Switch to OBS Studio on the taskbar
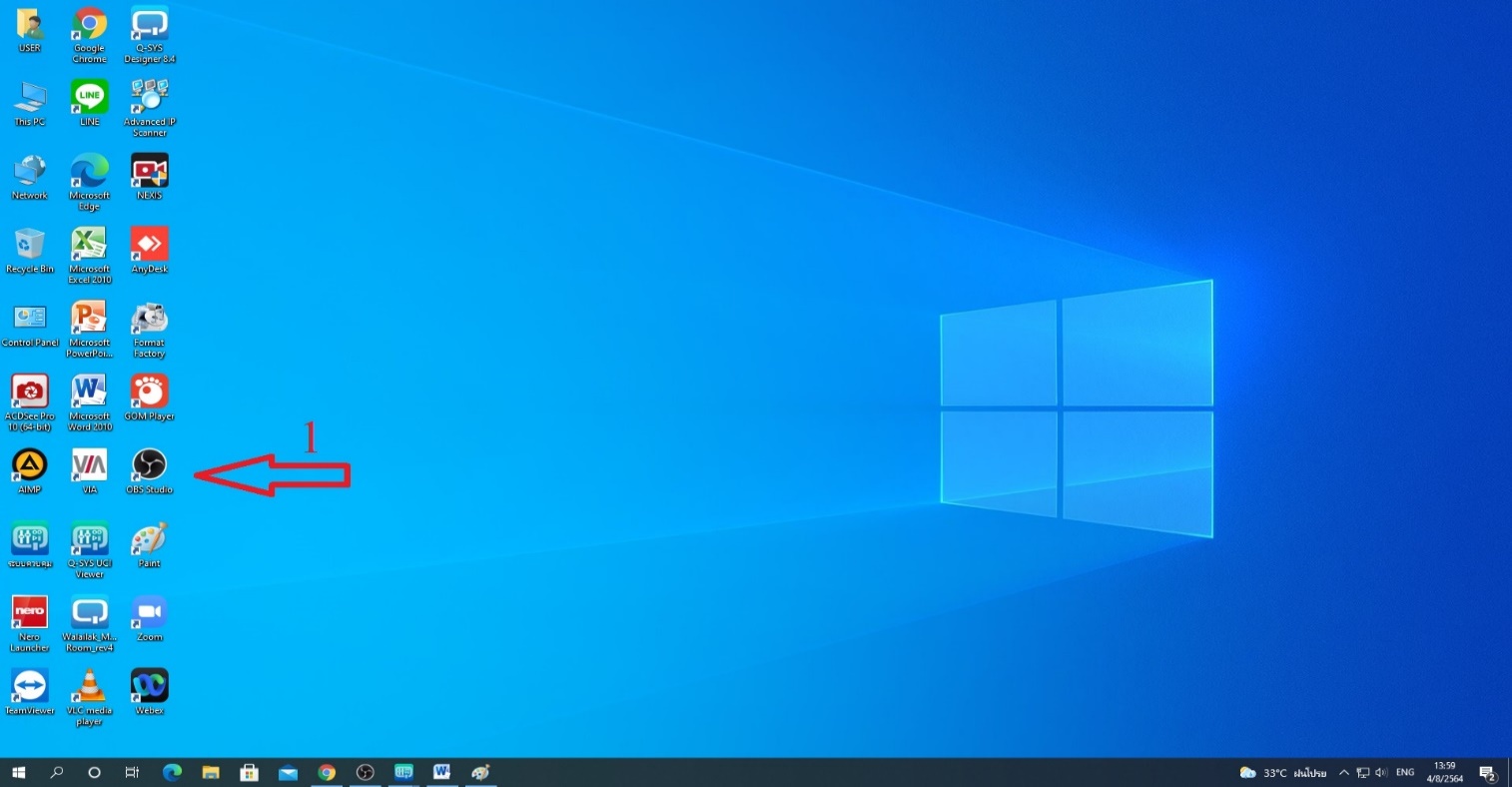The width and height of the screenshot is (1512, 787). coord(366,772)
